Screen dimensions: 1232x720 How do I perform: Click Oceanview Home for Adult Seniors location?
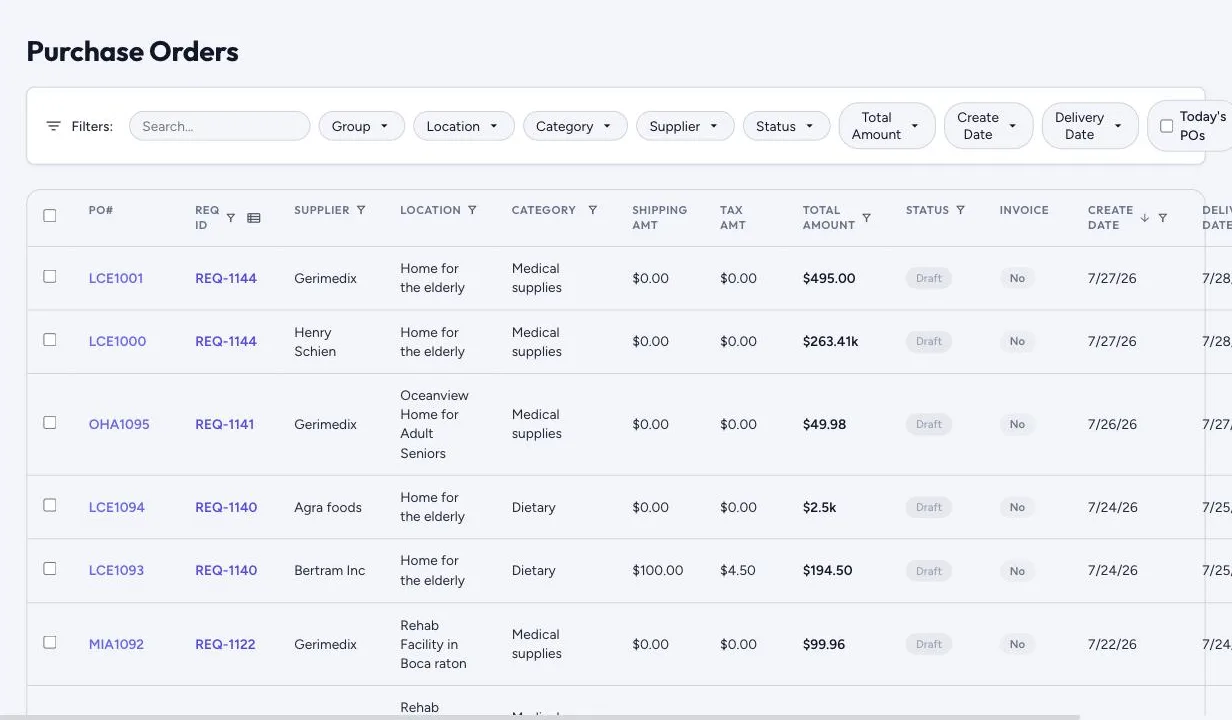(x=434, y=424)
